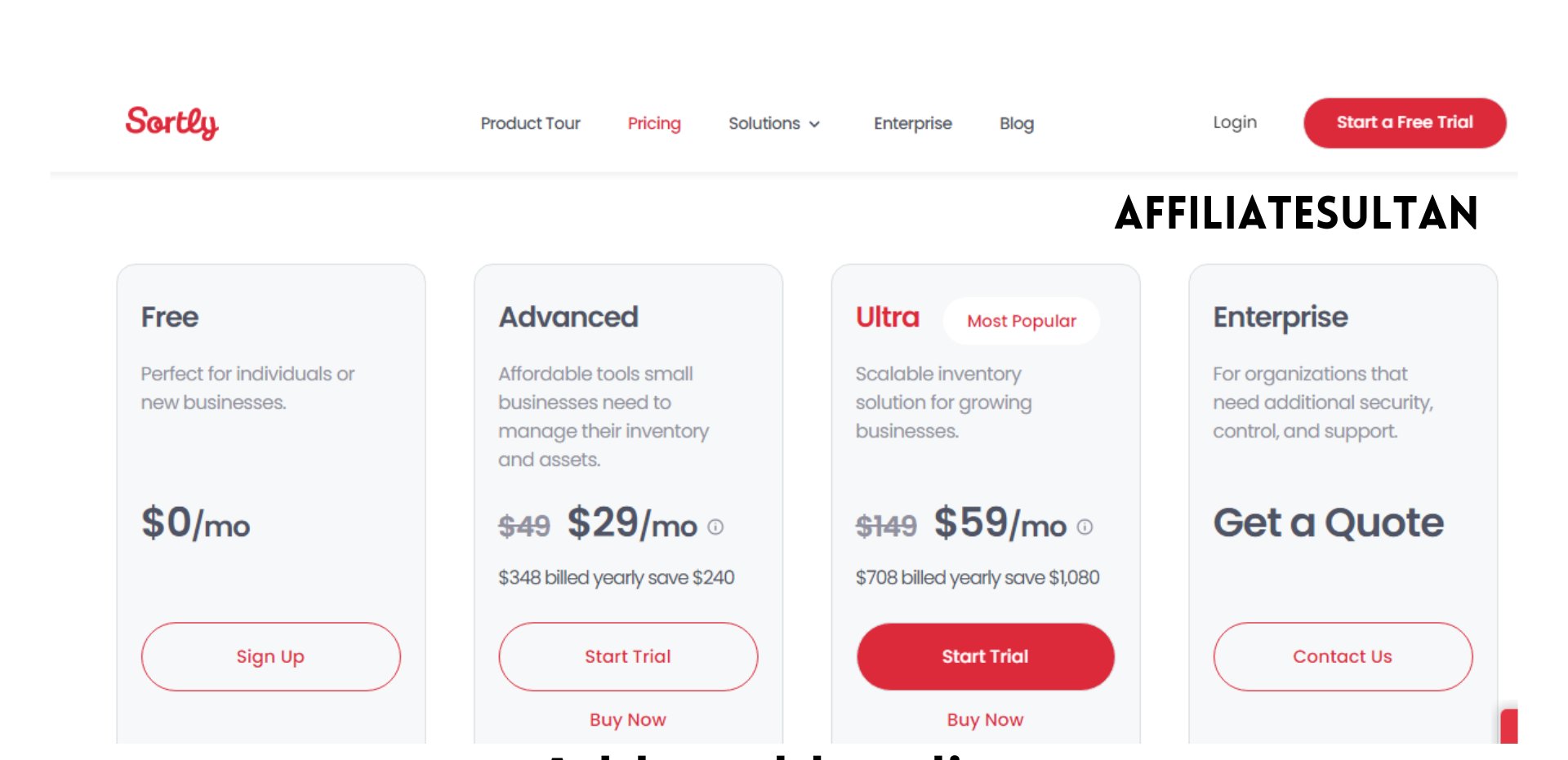Image resolution: width=1568 pixels, height=760 pixels.
Task: Click Buy Now under Ultra plan
Action: click(986, 720)
